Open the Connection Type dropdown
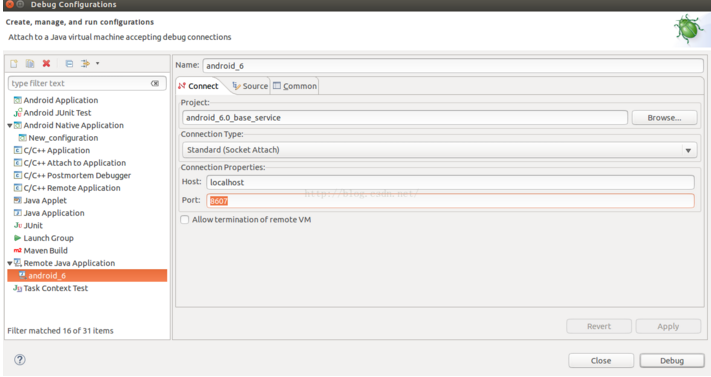Viewport: 711px width, 377px height. tap(439, 150)
